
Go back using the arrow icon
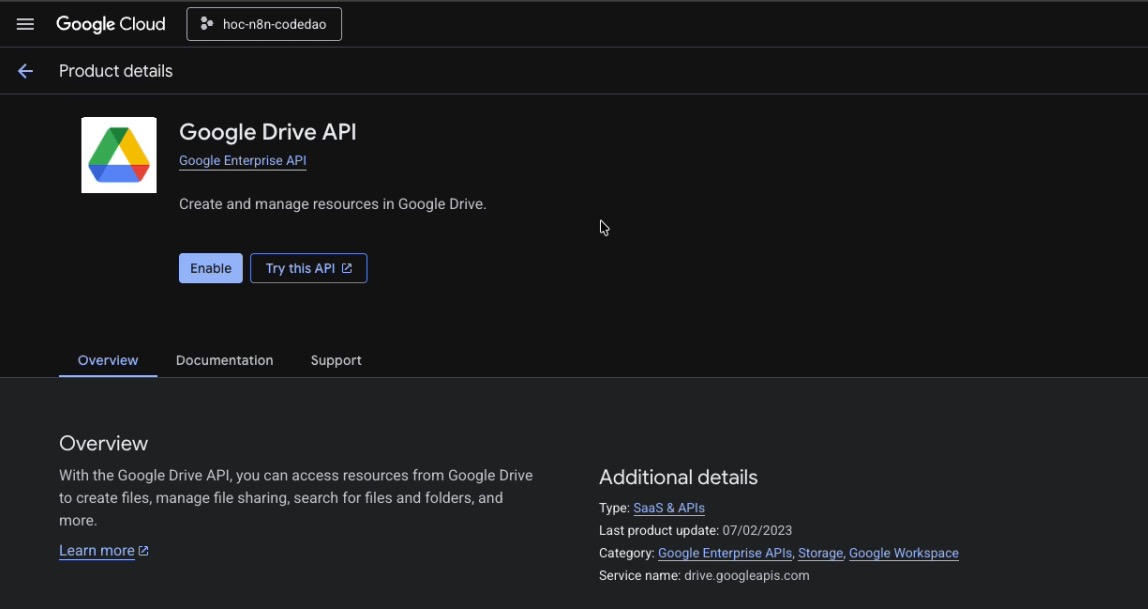25,71
